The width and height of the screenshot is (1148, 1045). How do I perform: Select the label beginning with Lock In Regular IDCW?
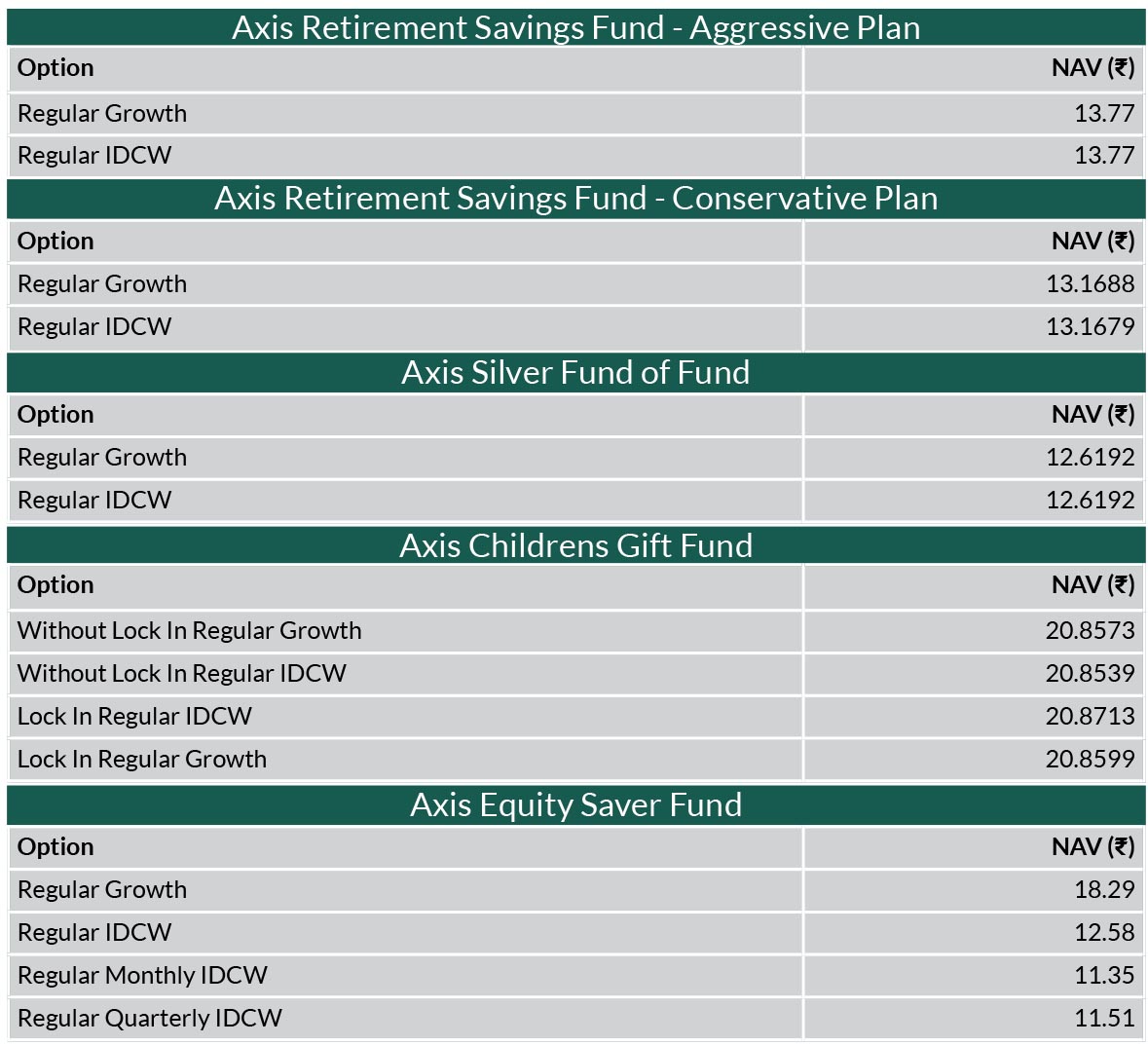coord(134,716)
